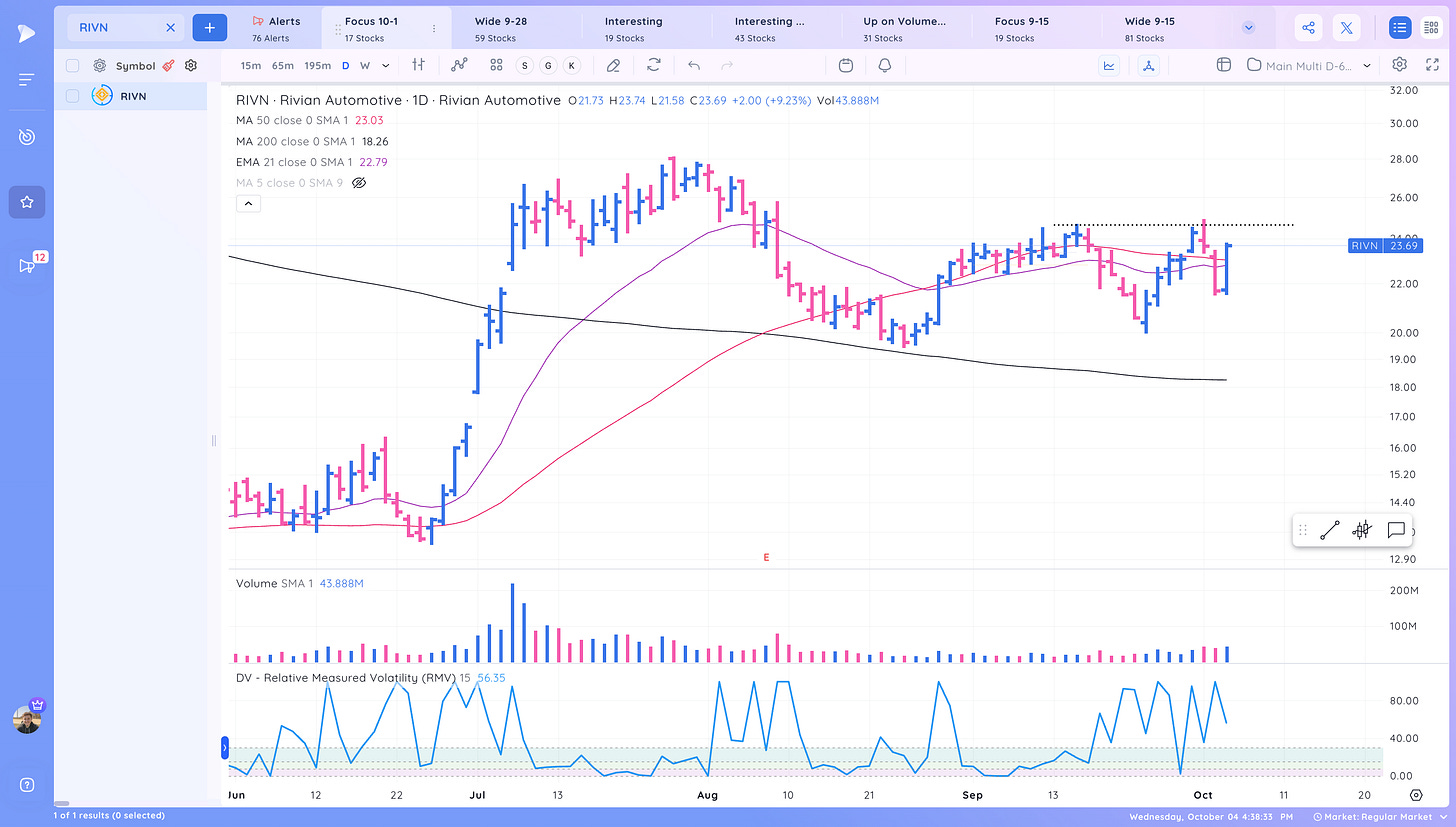This screenshot has width=1456, height=827.
Task: Check the select-all checkbox by Symbol
Action: point(72,65)
